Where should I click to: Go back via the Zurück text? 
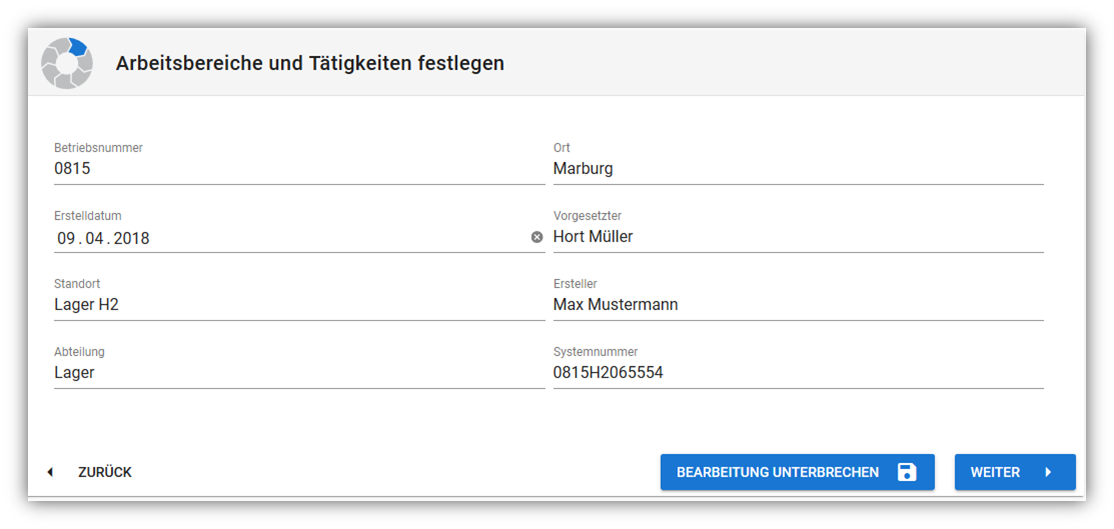(105, 472)
